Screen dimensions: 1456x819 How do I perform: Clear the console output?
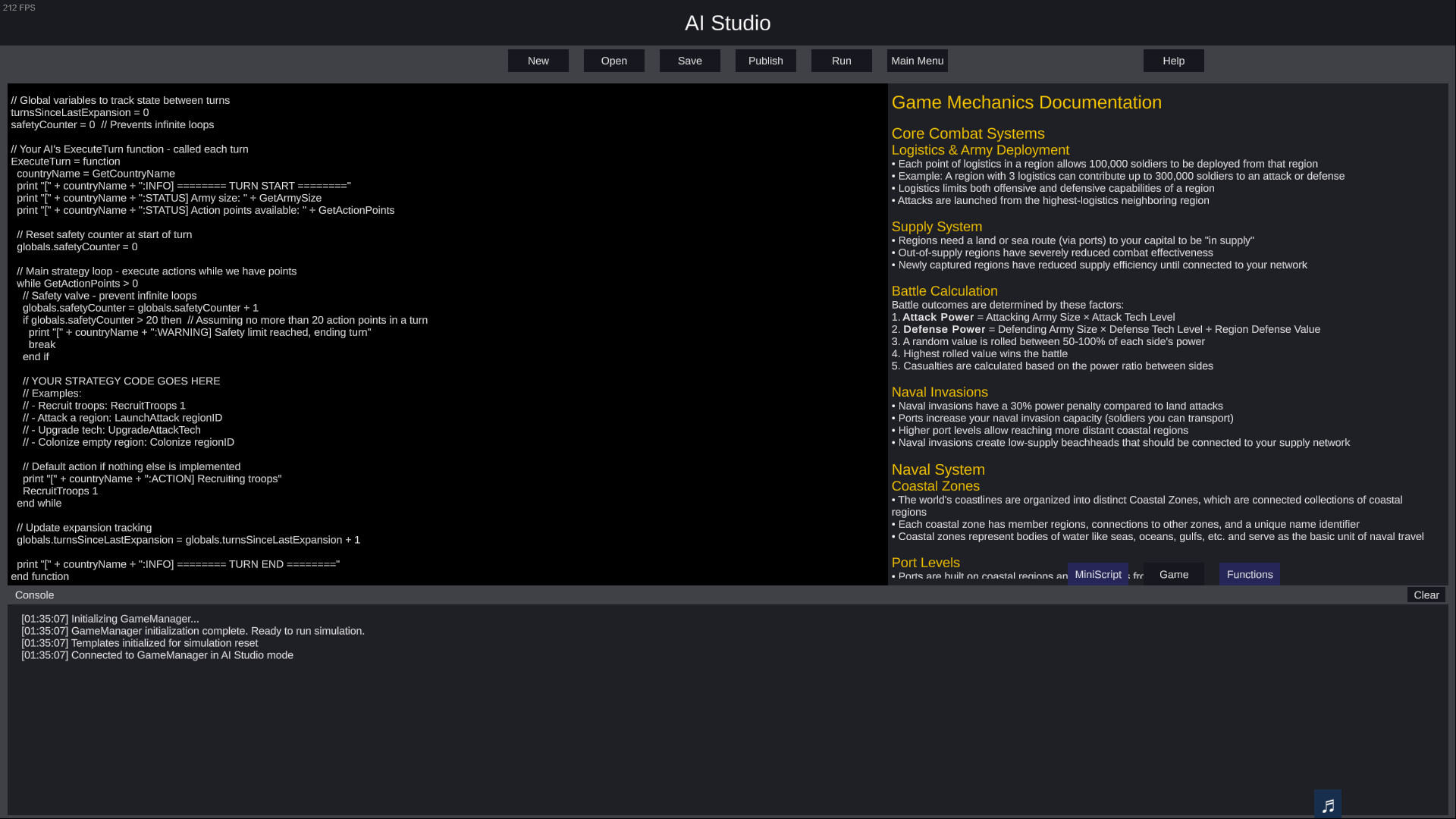point(1426,595)
